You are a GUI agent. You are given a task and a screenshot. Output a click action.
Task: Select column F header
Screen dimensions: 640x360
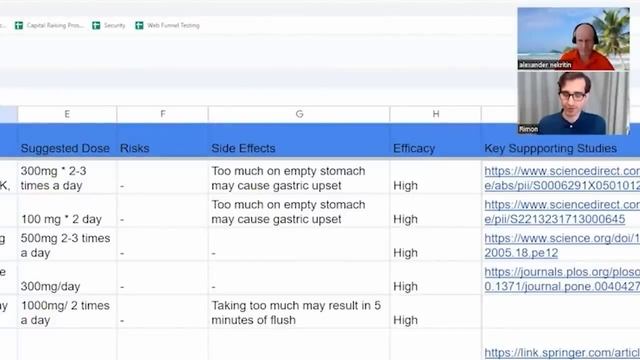(162, 114)
